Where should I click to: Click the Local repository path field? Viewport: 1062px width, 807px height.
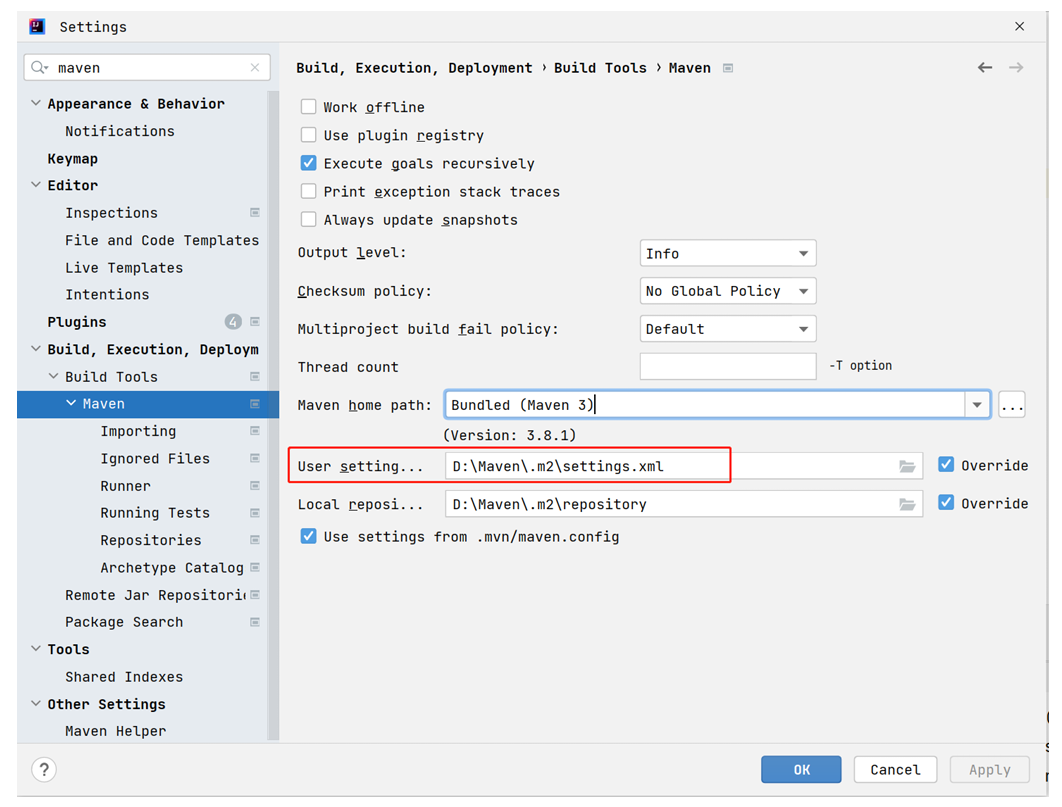point(684,504)
